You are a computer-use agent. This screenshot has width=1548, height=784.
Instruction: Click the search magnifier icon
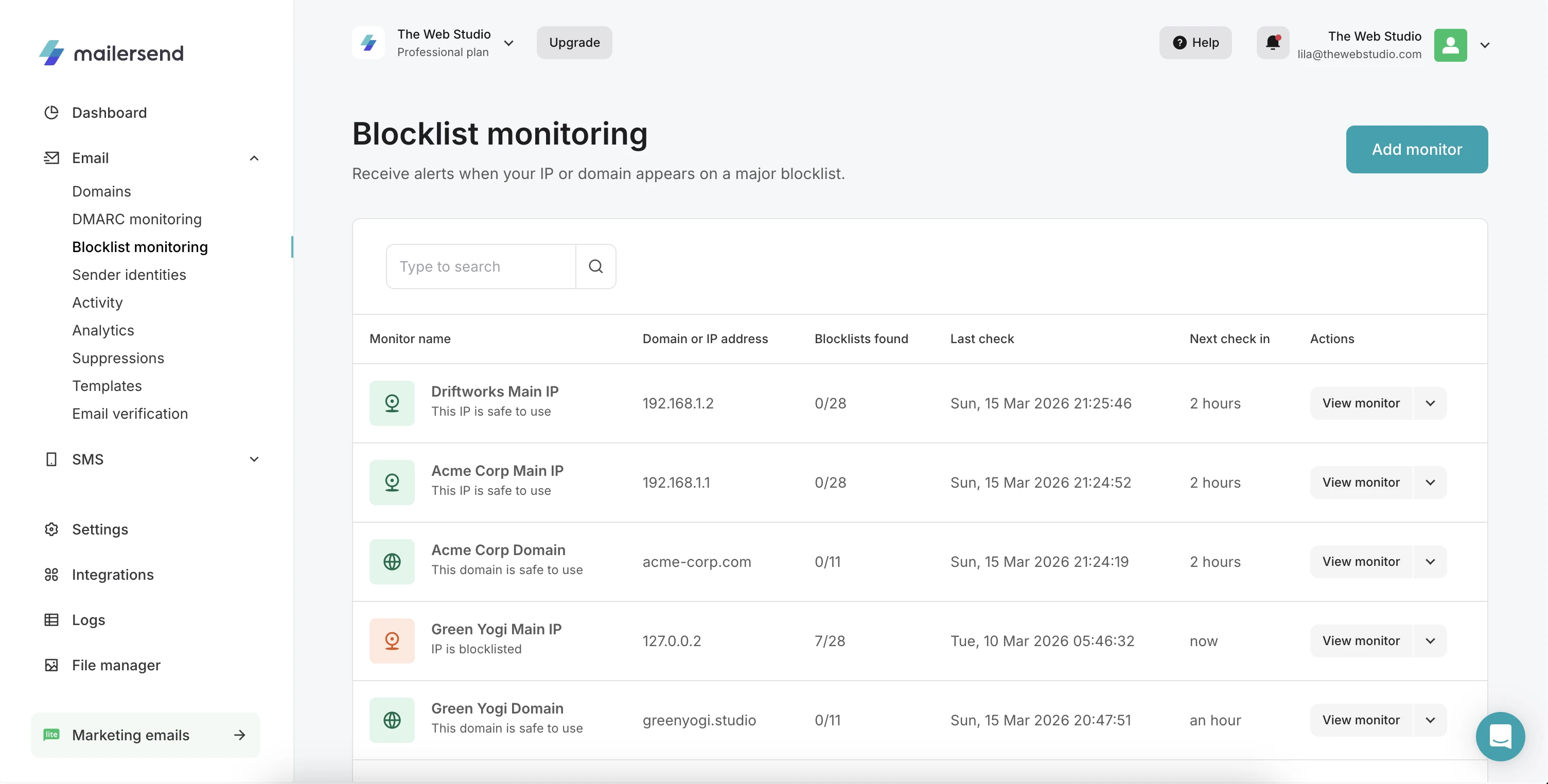pos(596,265)
